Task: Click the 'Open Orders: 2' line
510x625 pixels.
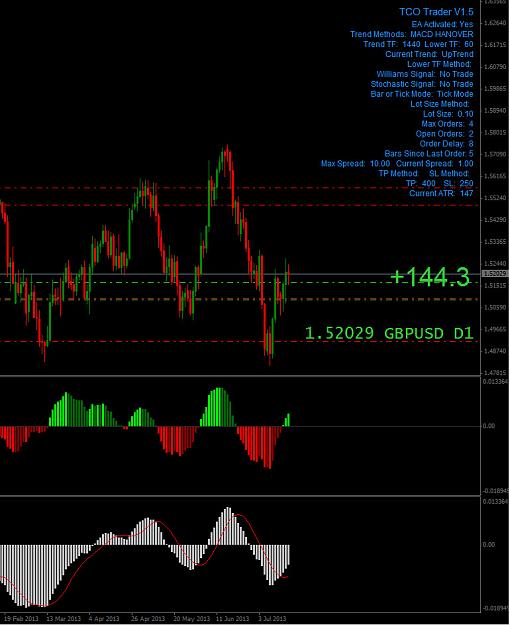Action: tap(445, 134)
